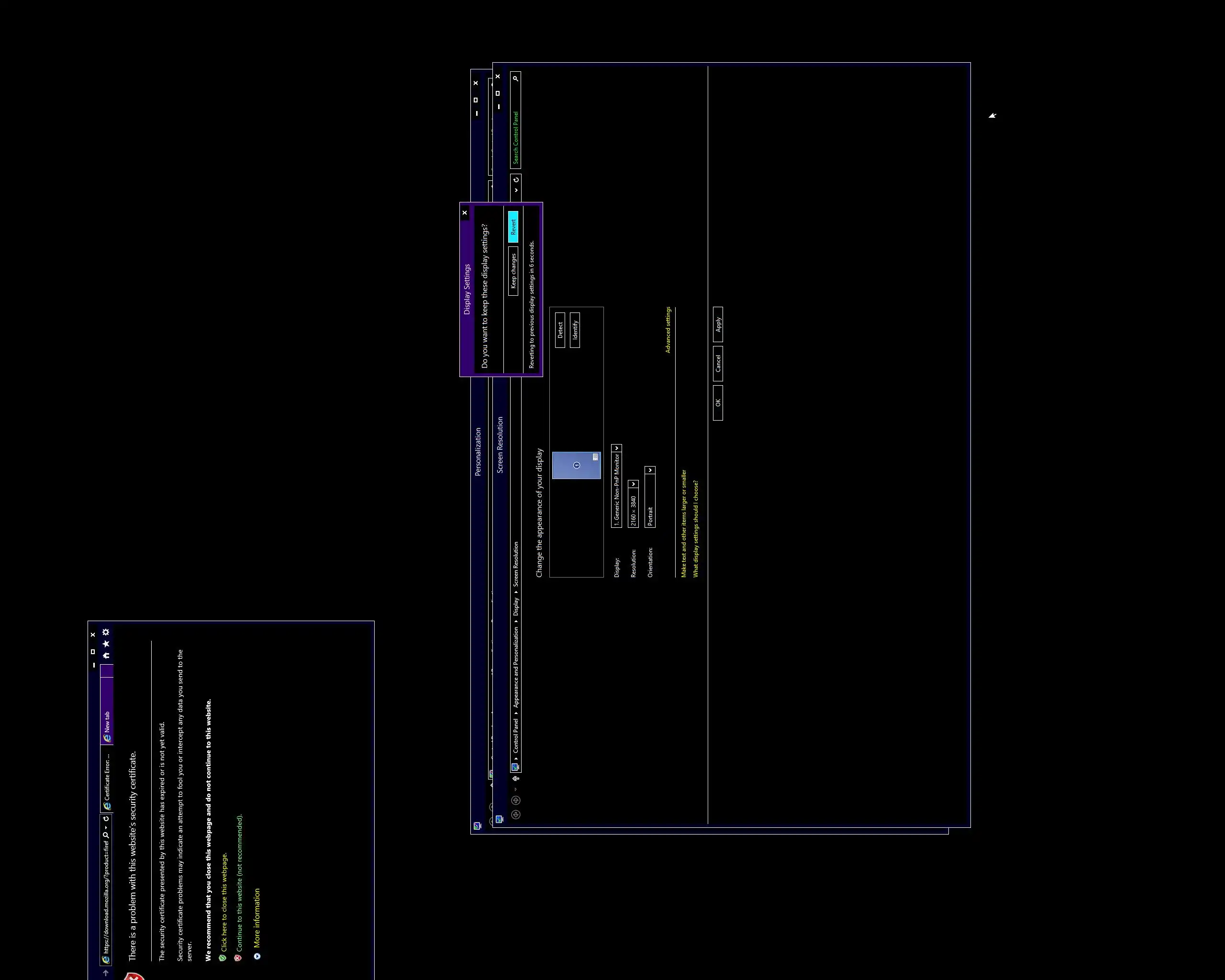The width and height of the screenshot is (1225, 980).
Task: Open the Orientation Portrait dropdown
Action: coord(650,470)
